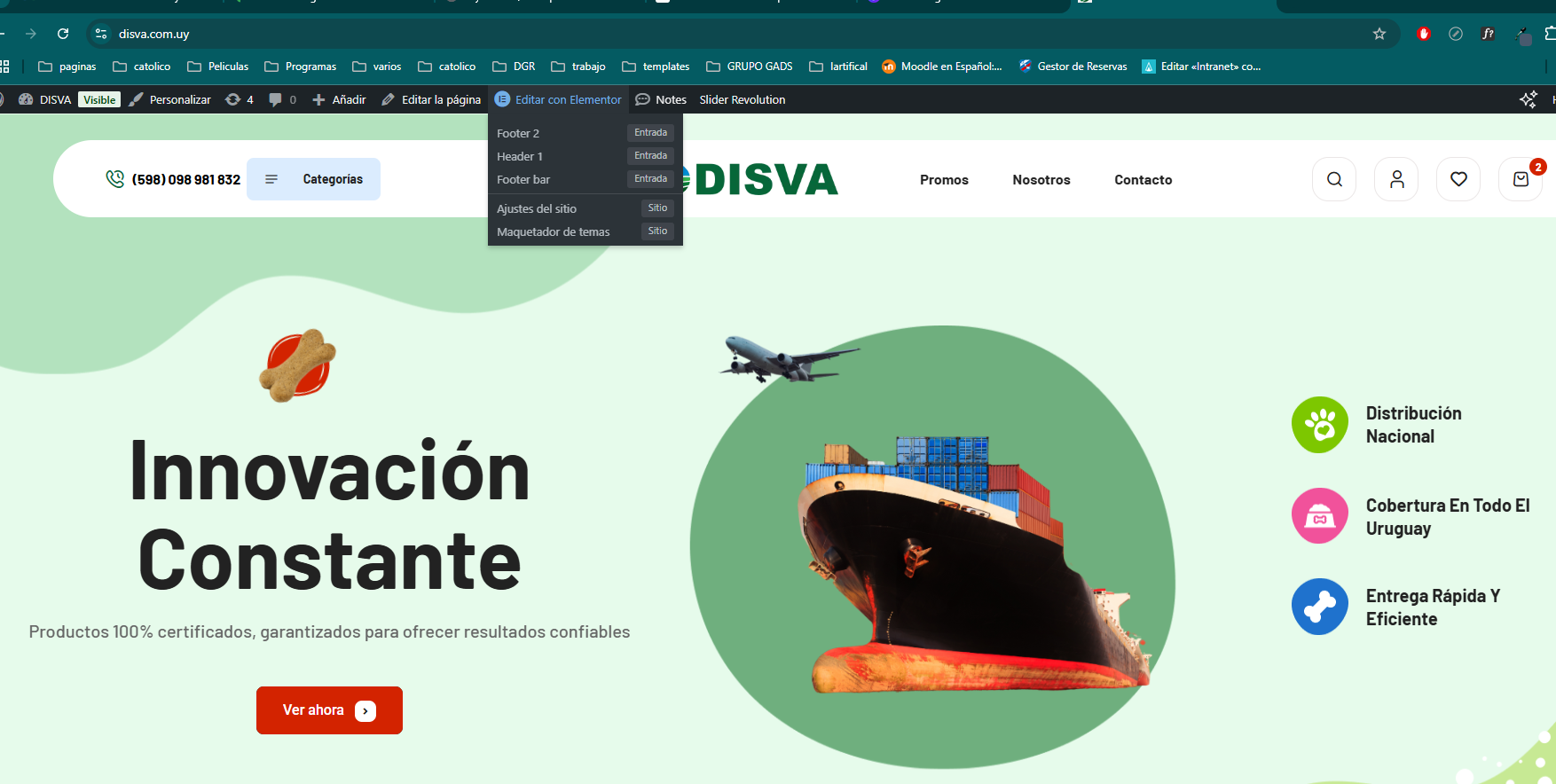Click the DISVA logo
Image resolution: width=1556 pixels, height=784 pixels.
point(761,179)
